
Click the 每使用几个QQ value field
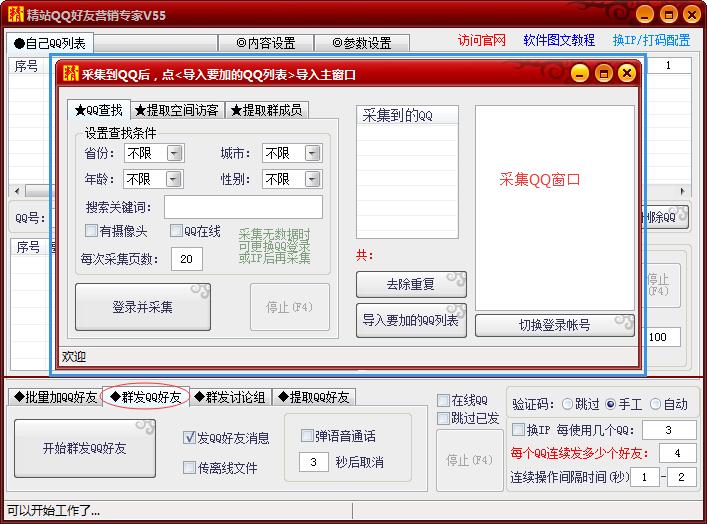tap(669, 430)
